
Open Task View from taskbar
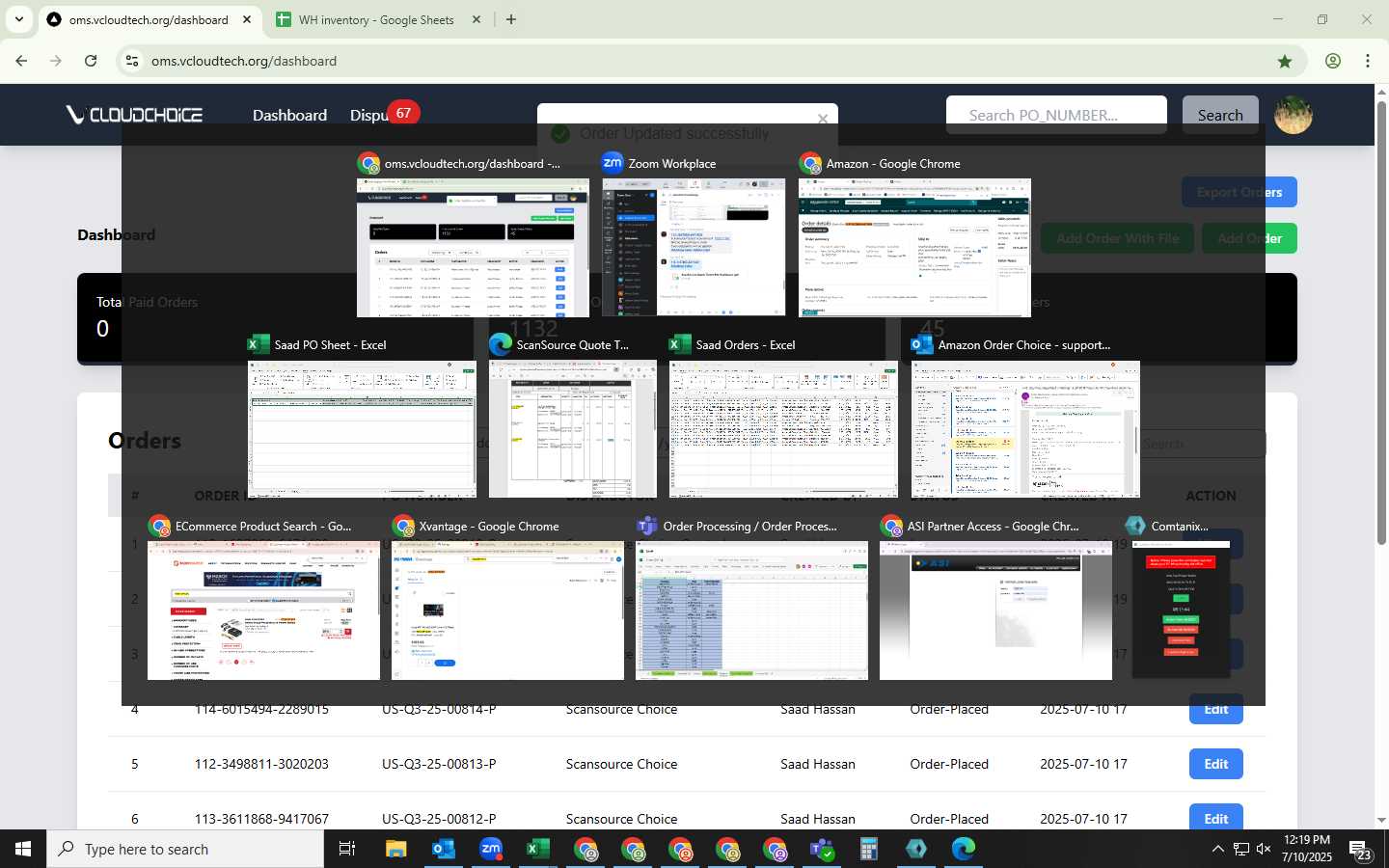point(347,849)
